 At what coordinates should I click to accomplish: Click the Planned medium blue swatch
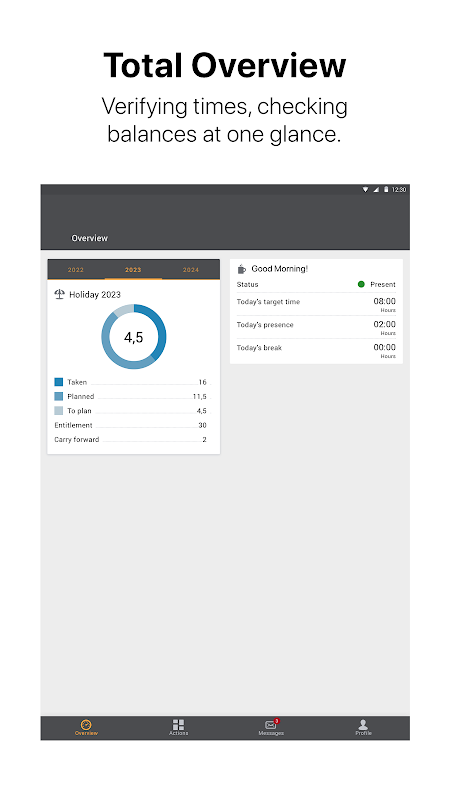point(59,396)
